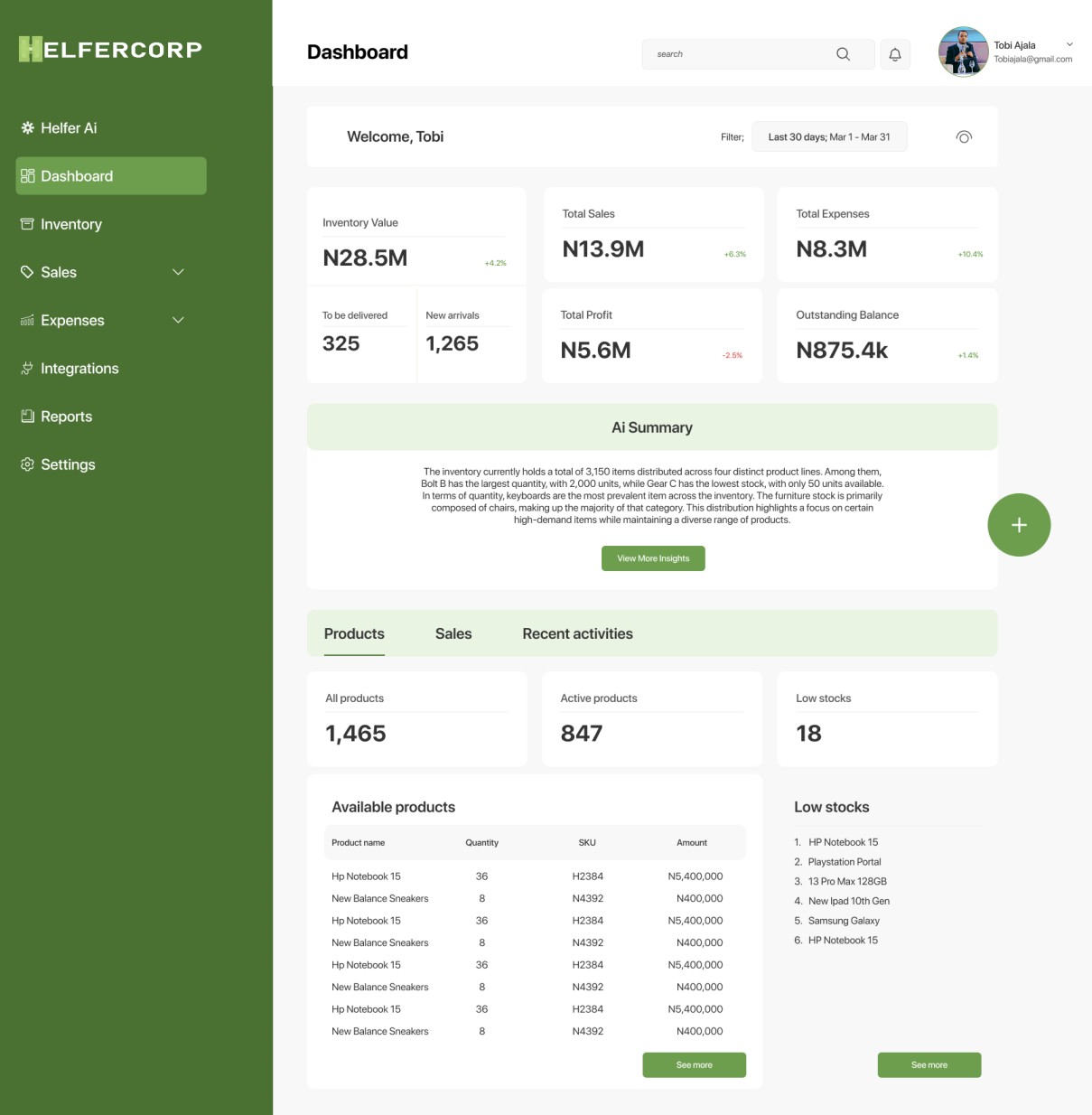Open Settings from the sidebar

pyautogui.click(x=67, y=464)
